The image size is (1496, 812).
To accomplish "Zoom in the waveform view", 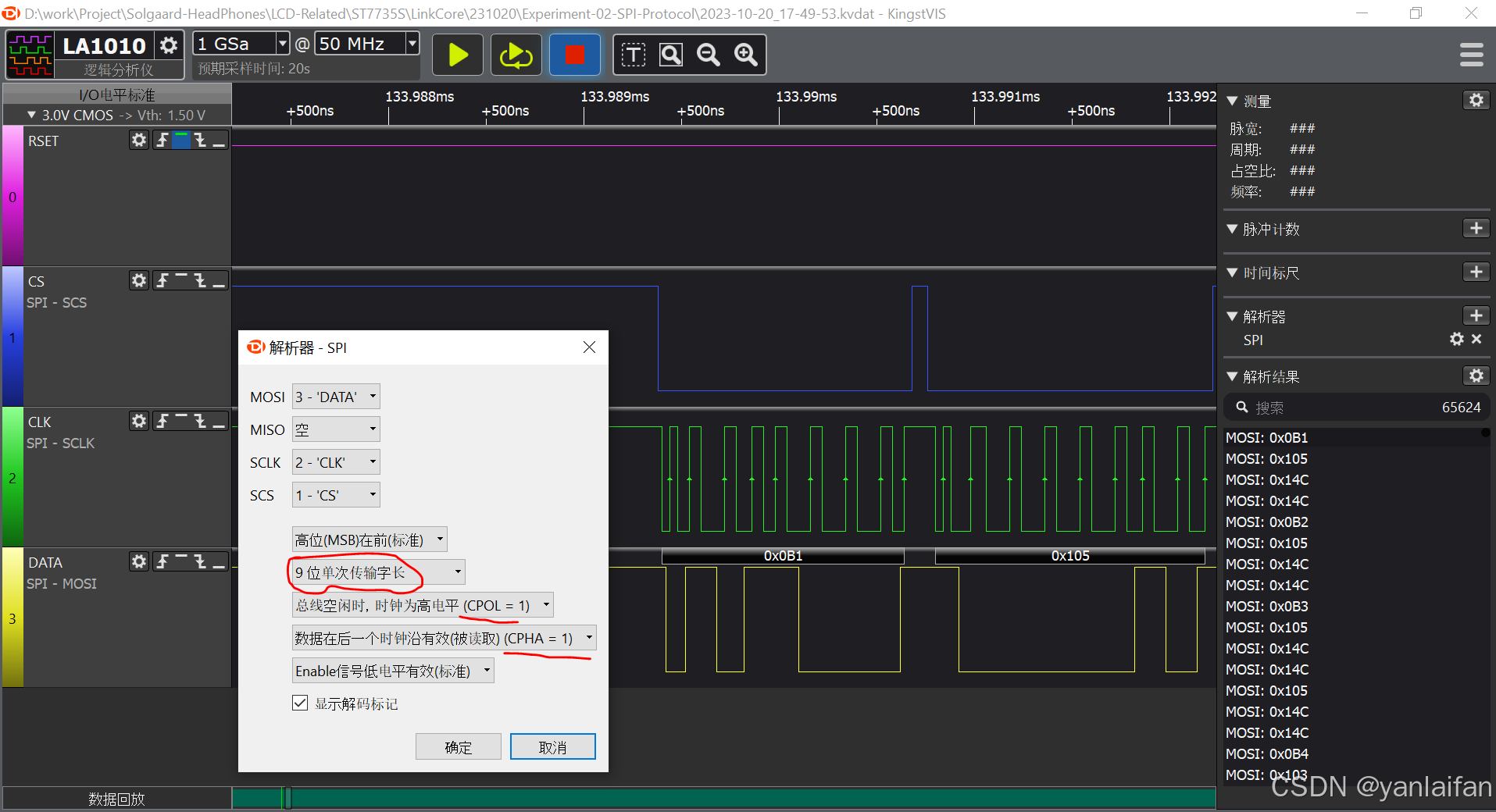I will click(x=746, y=55).
